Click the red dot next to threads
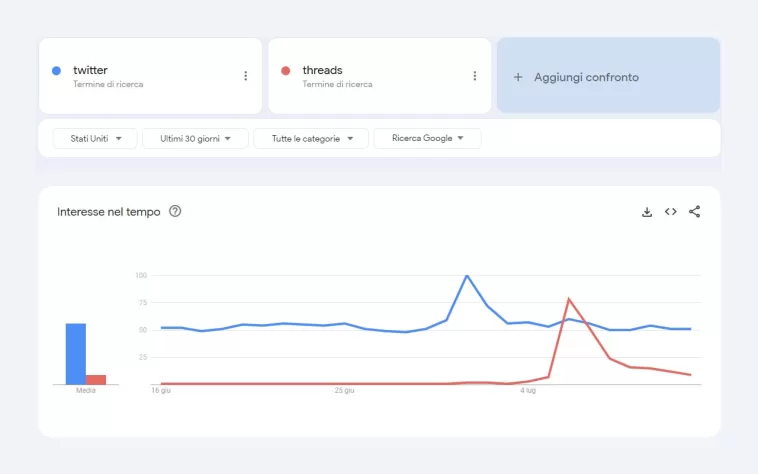 click(286, 71)
